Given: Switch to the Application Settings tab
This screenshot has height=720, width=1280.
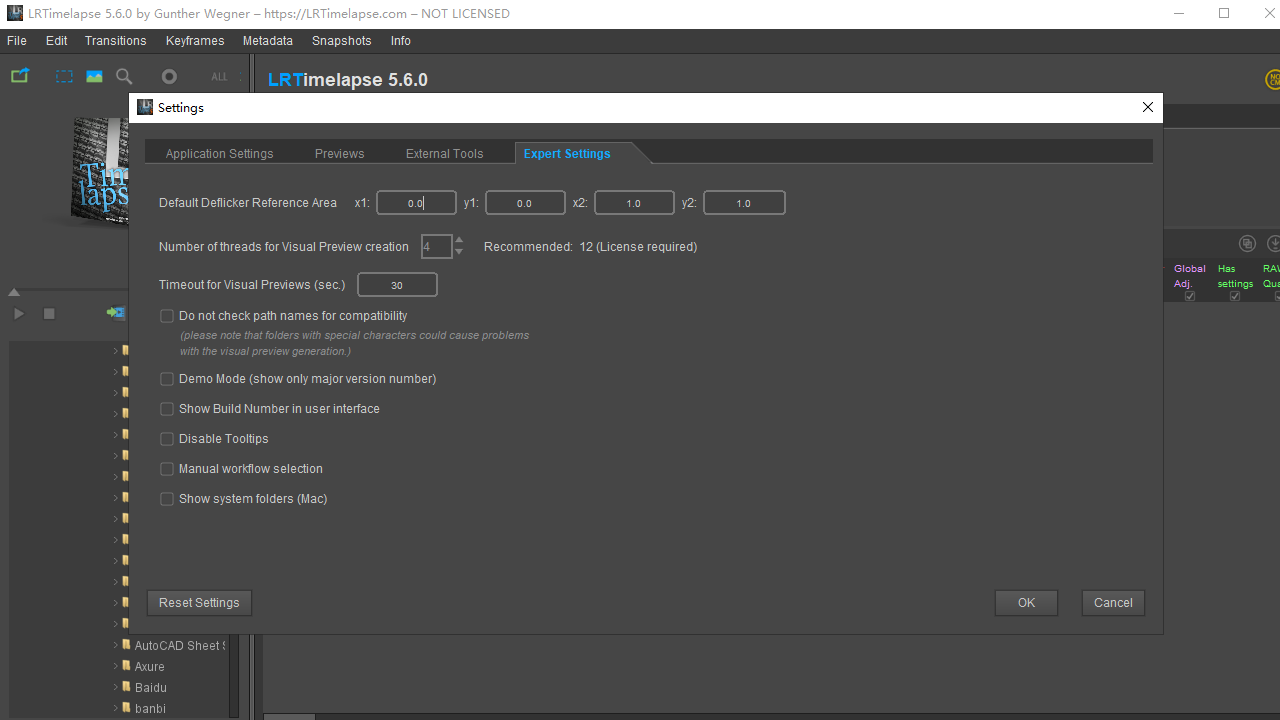Looking at the screenshot, I should [x=219, y=154].
